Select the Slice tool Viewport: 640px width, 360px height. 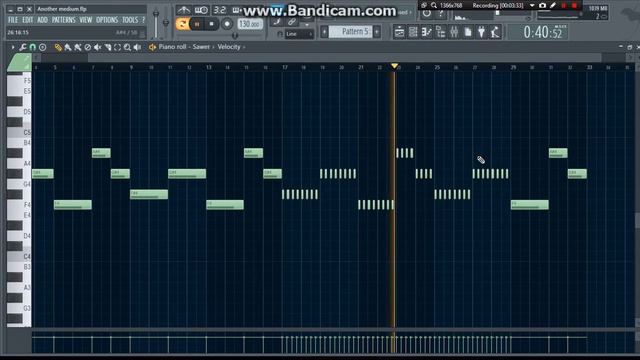(x=108, y=47)
